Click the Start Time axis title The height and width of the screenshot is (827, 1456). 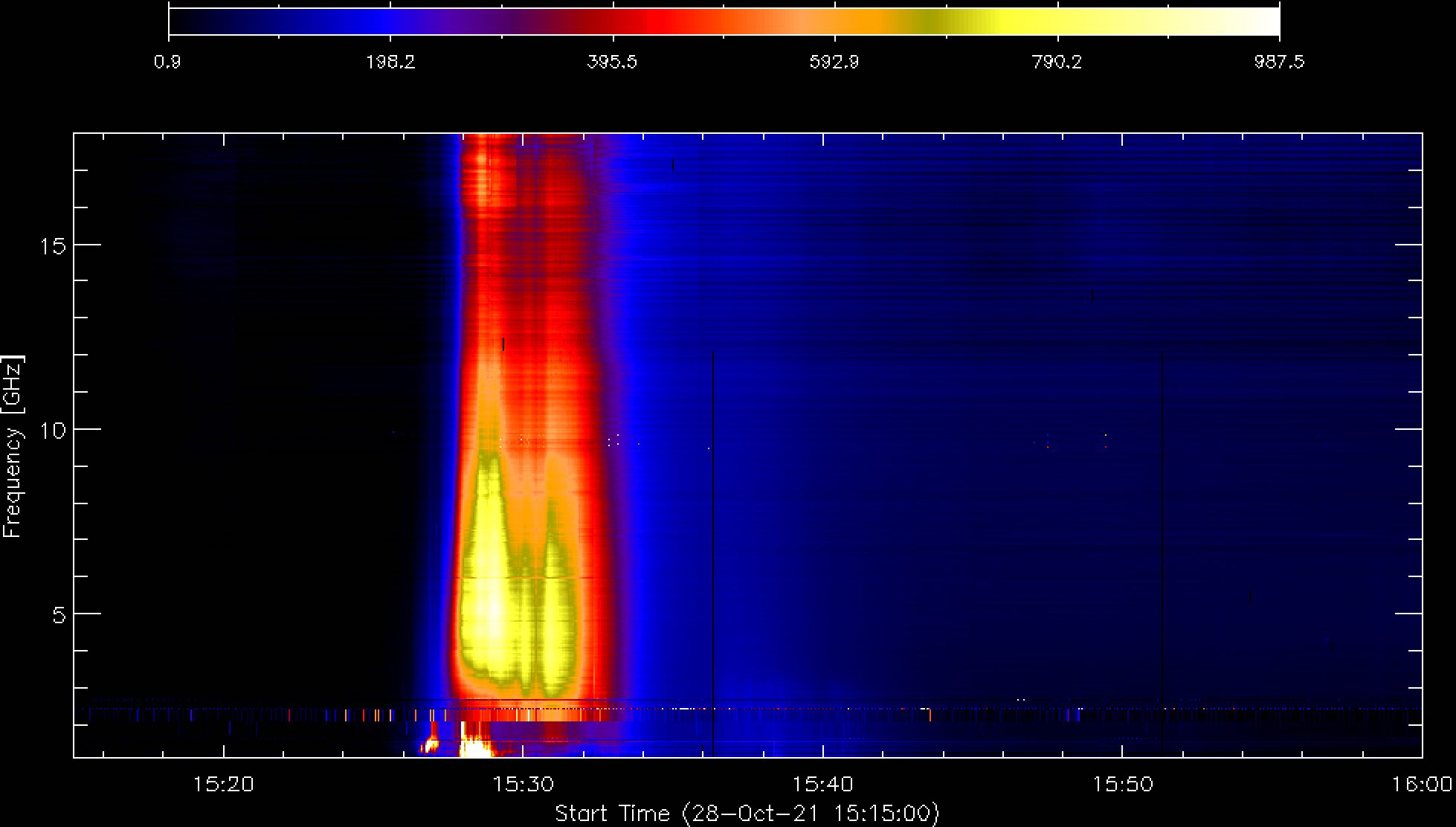click(x=747, y=813)
